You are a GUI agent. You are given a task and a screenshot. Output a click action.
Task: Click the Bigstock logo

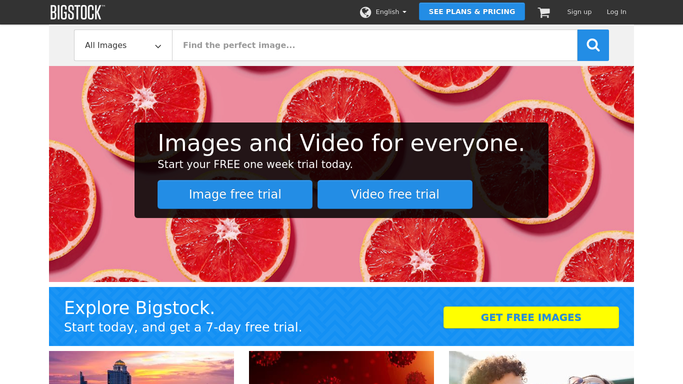point(77,12)
